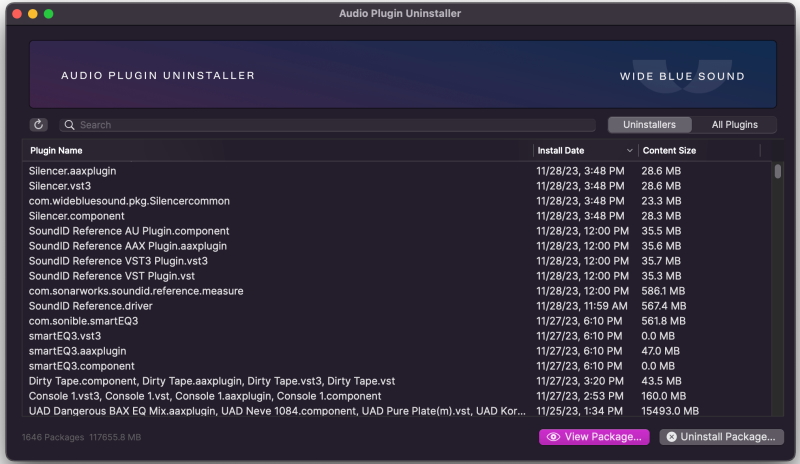Select SoundID Reference VST Plugin.vst row
The width and height of the screenshot is (800, 464).
click(x=397, y=276)
